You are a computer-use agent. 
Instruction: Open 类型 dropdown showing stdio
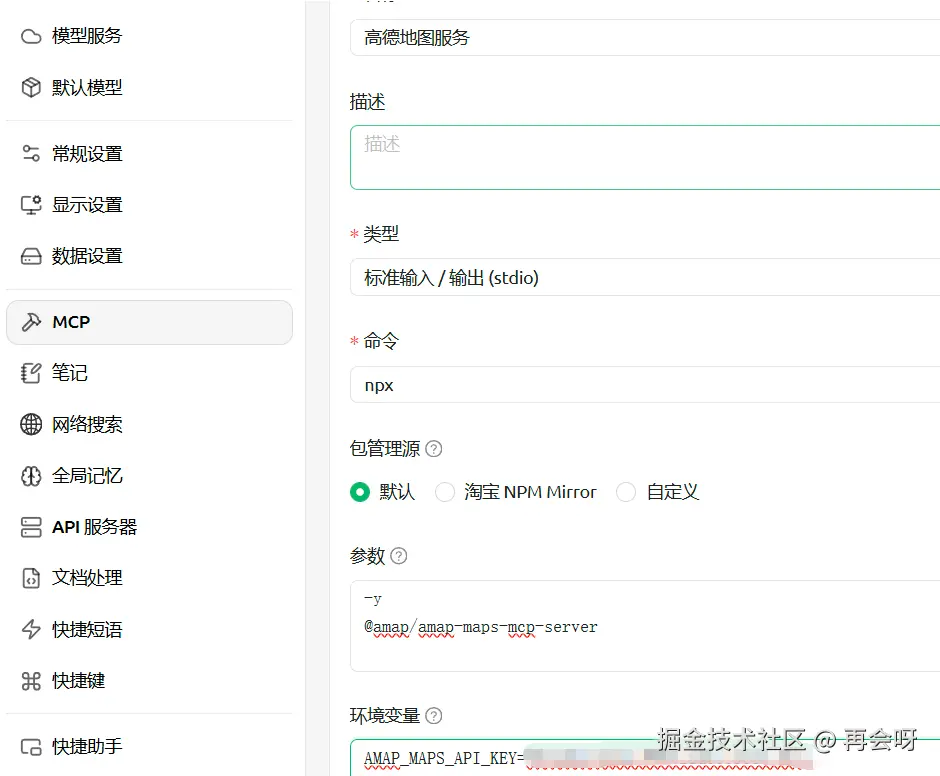point(645,278)
